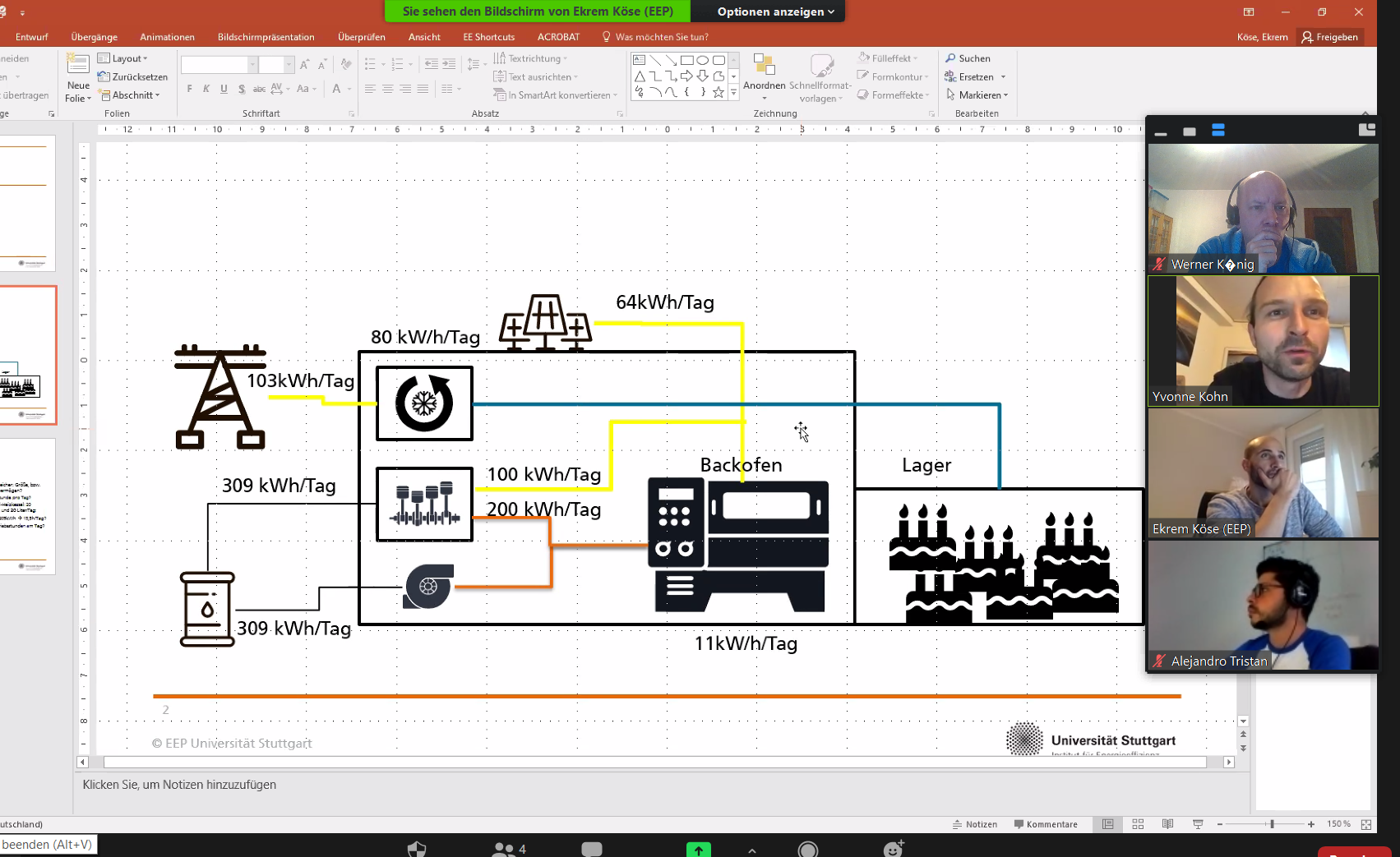Adjust the zoom level slider
The width and height of the screenshot is (1400, 857).
coord(1272,824)
